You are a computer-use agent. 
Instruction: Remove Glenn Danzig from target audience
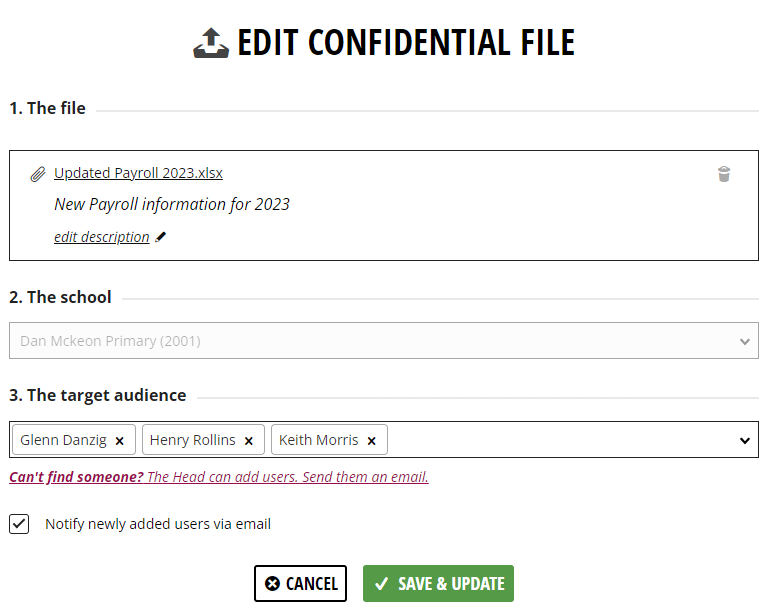click(119, 441)
